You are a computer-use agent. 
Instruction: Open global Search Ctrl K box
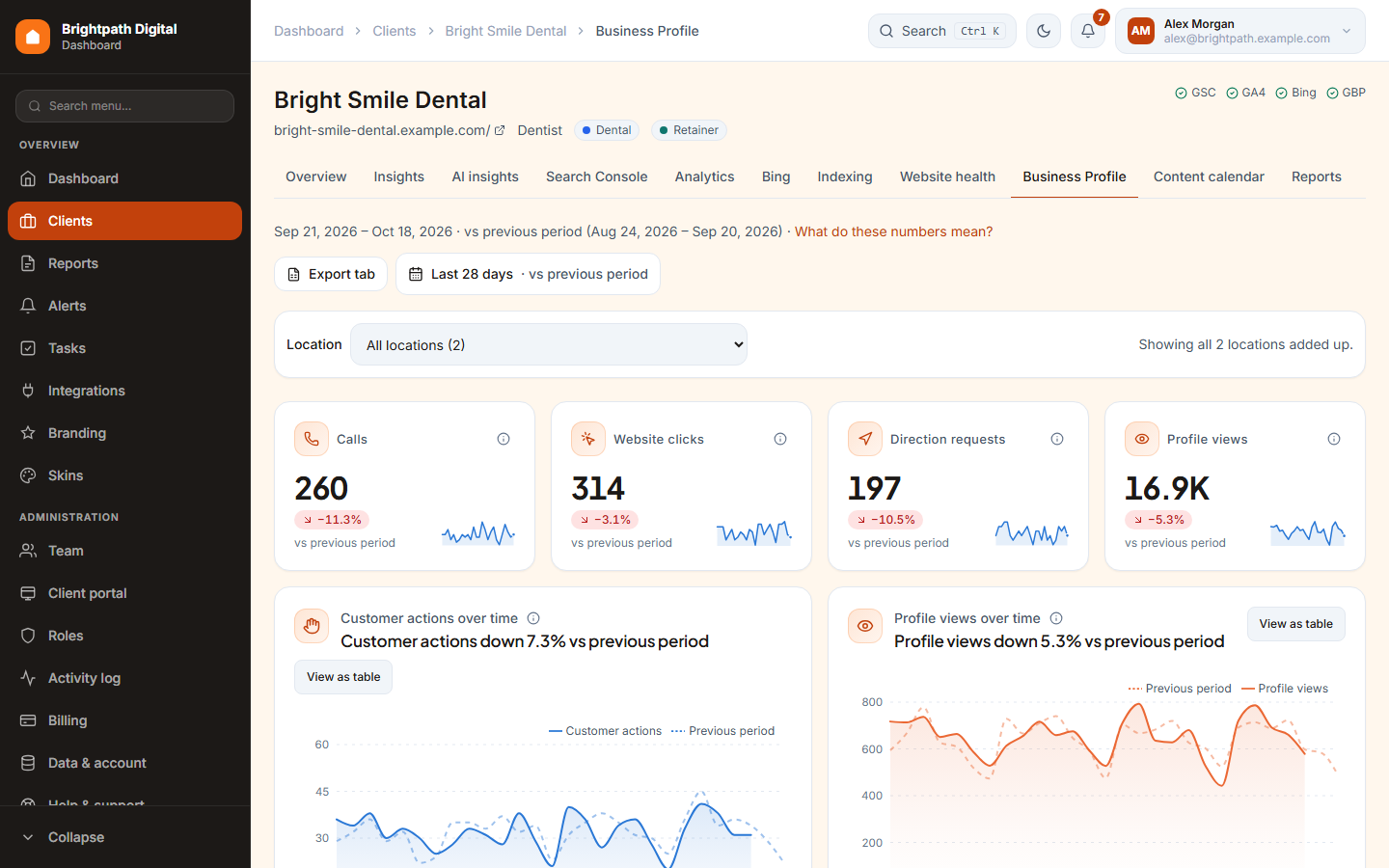(x=942, y=31)
